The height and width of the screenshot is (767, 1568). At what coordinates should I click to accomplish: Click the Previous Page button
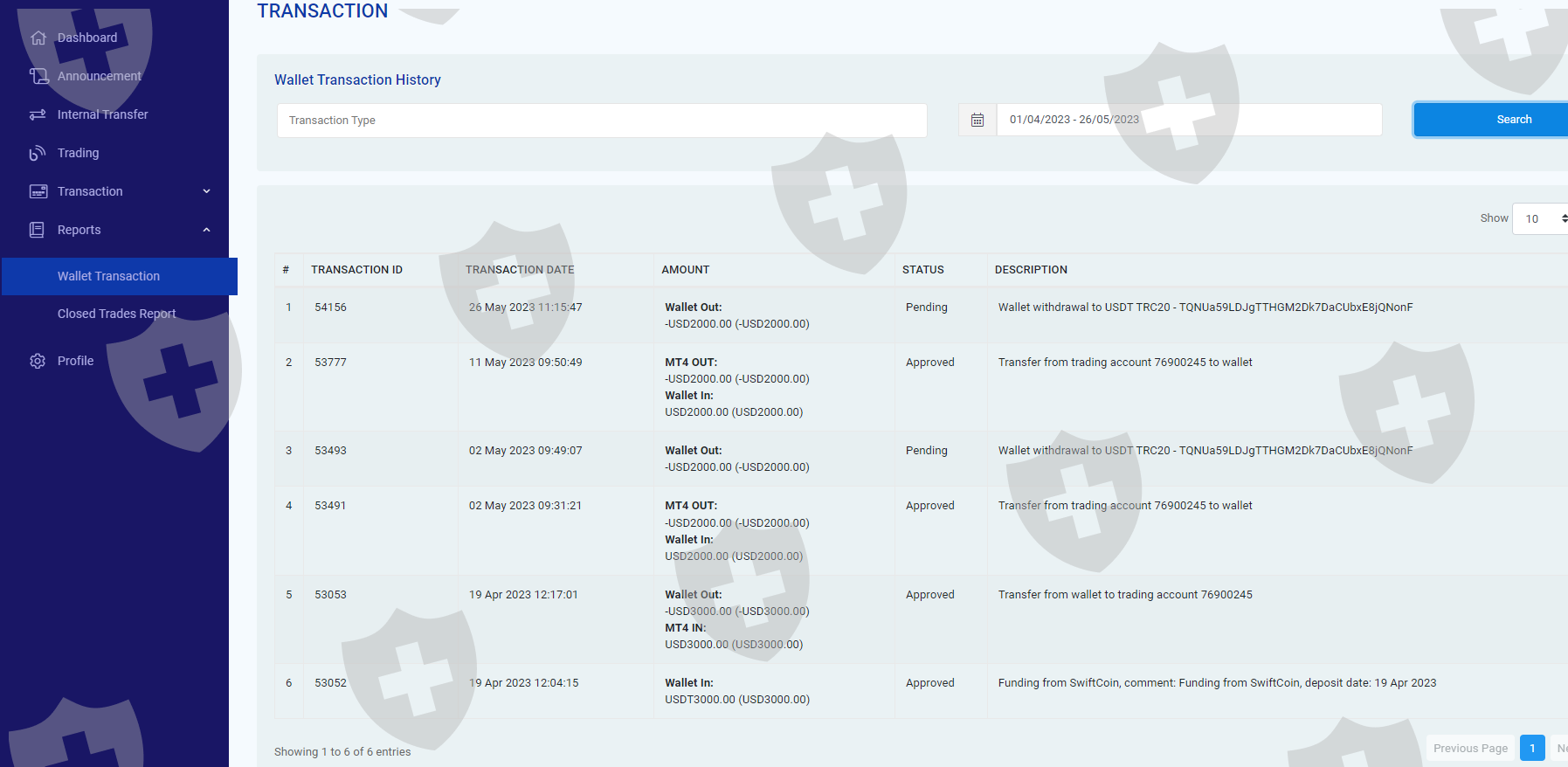pos(1470,748)
